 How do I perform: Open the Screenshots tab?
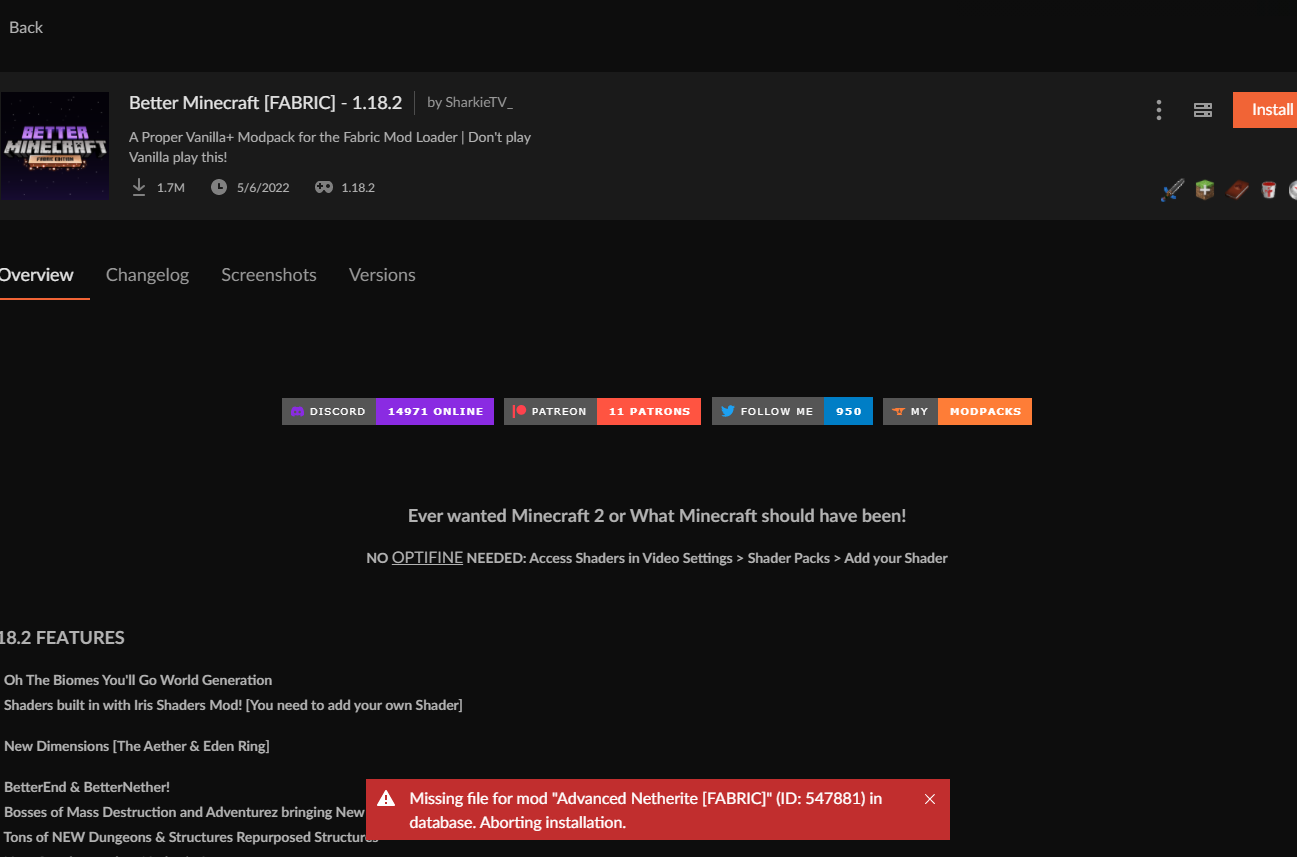coord(268,274)
